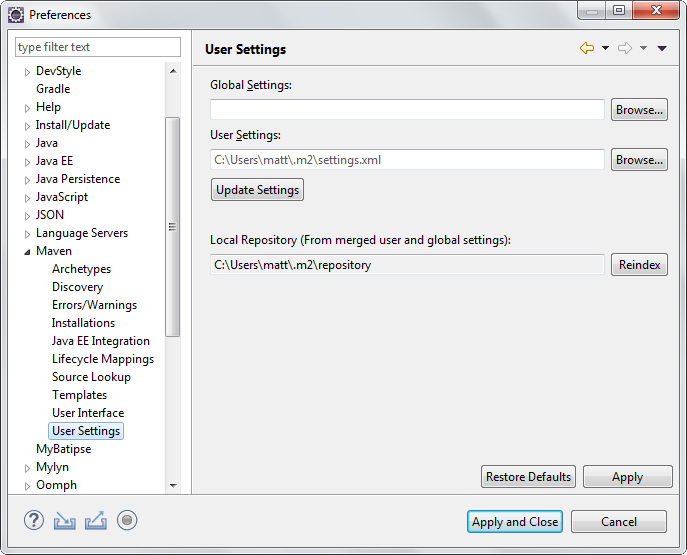Browse for Global Settings file

639,110
